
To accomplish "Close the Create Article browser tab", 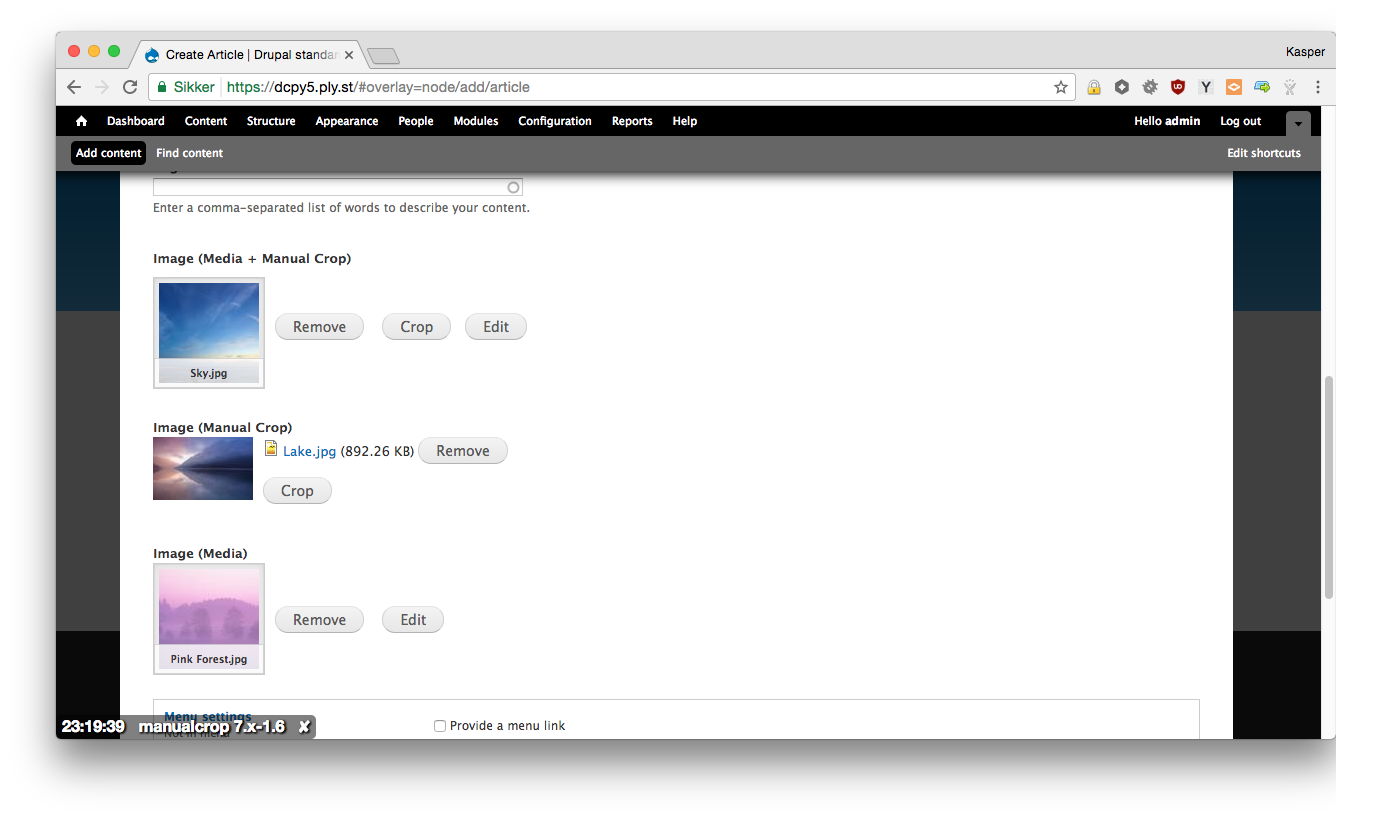I will (x=349, y=55).
